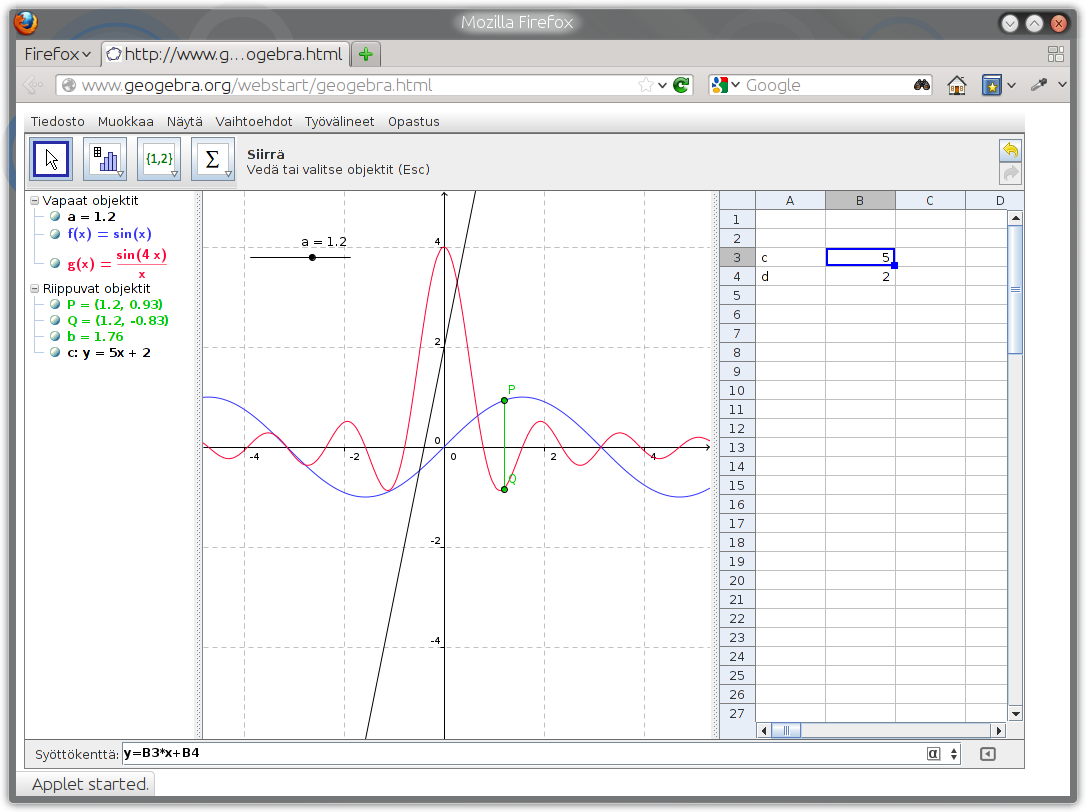Reload the page with the green refresh icon

click(x=682, y=85)
